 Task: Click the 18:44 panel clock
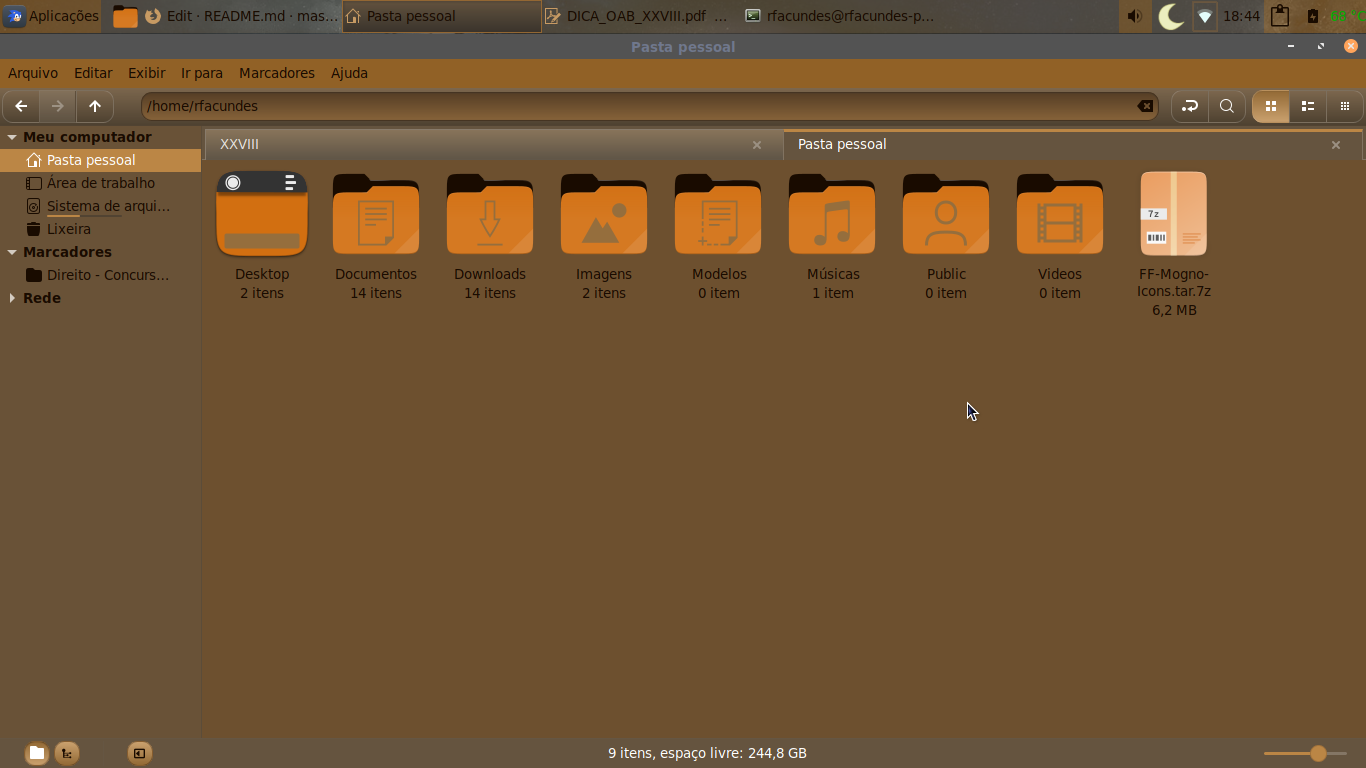pos(1241,16)
